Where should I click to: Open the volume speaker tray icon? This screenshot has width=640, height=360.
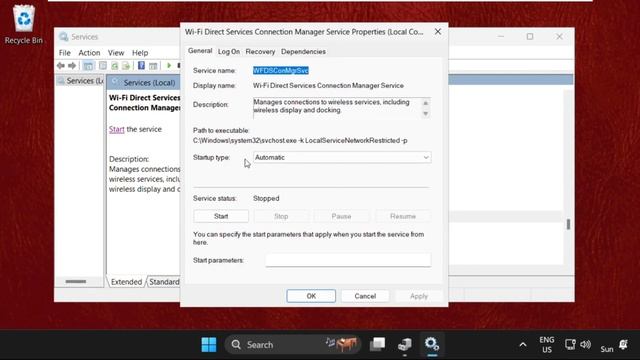pos(585,344)
